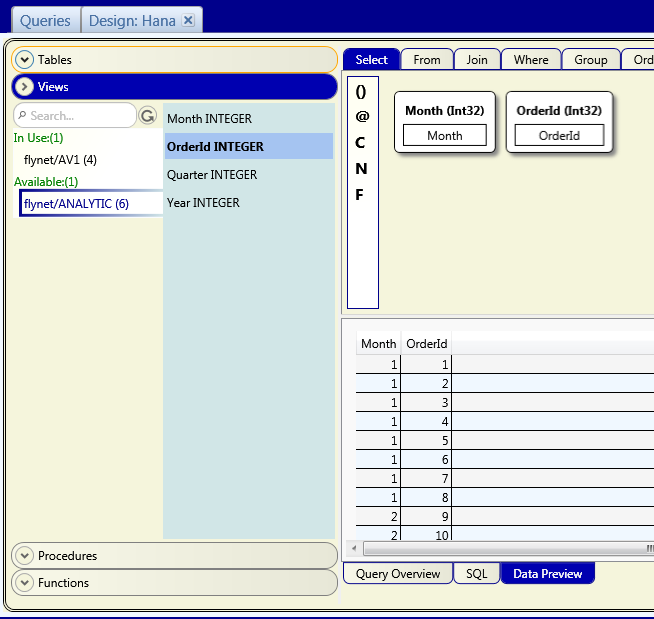This screenshot has height=619, width=654.
Task: Select the Year INTEGER column
Action: 249,203
